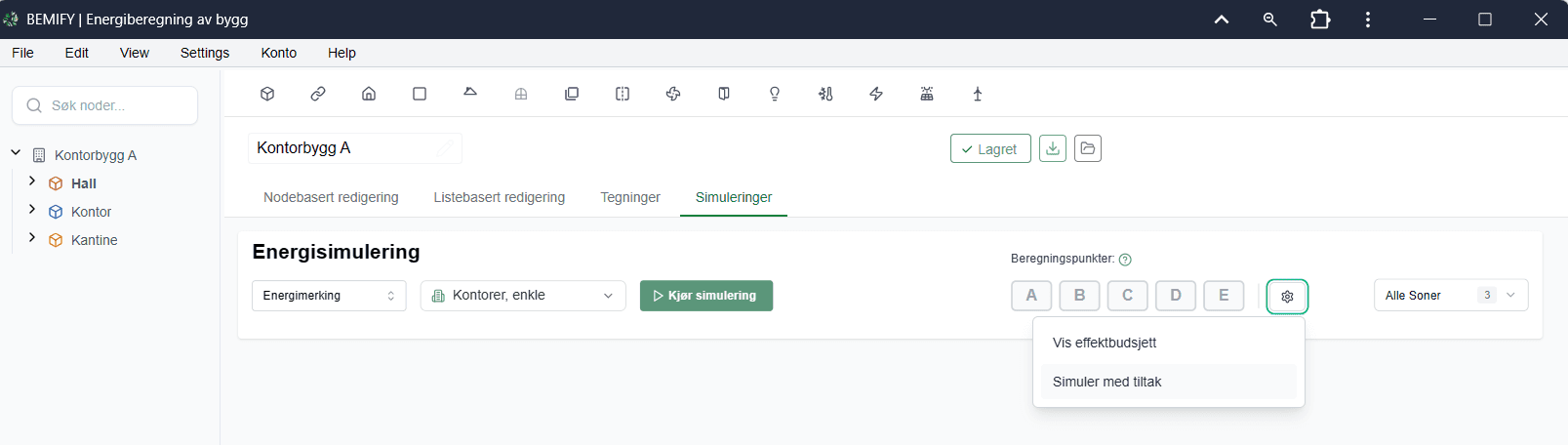Select the link chain toolbar icon
1568x445 pixels.
(x=318, y=94)
